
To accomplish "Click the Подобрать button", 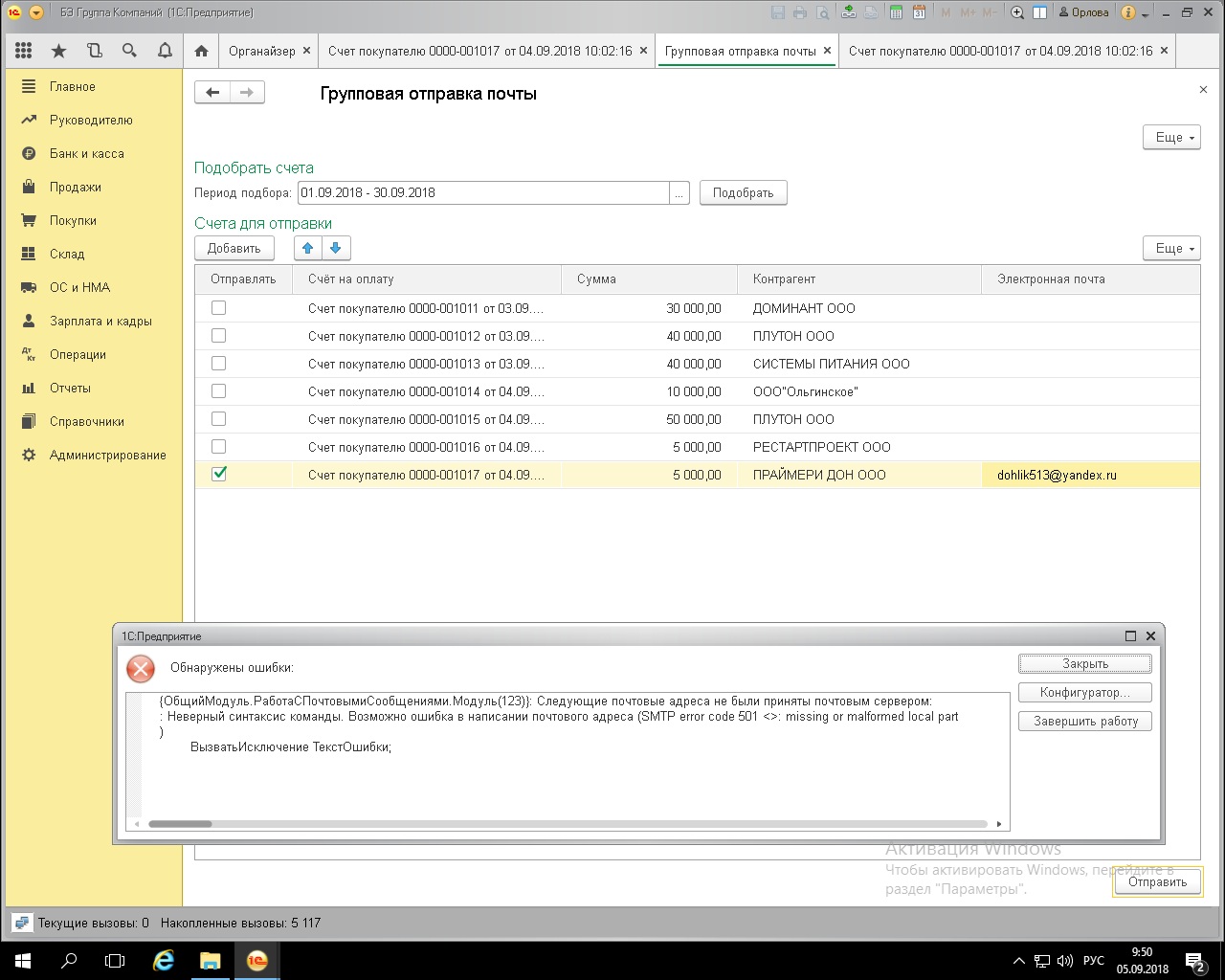I will point(744,192).
